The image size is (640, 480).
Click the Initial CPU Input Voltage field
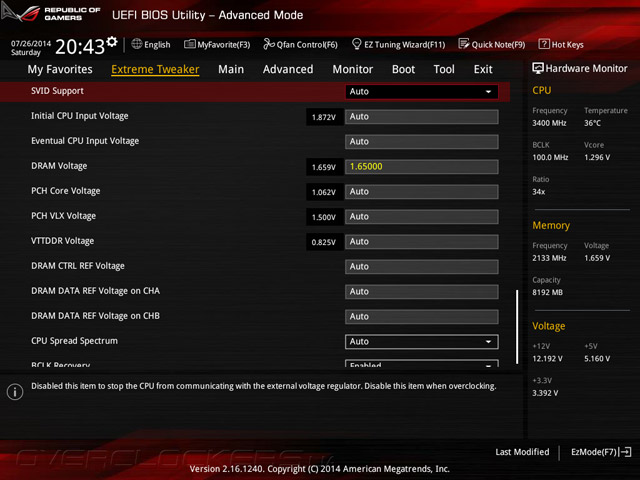tap(422, 117)
